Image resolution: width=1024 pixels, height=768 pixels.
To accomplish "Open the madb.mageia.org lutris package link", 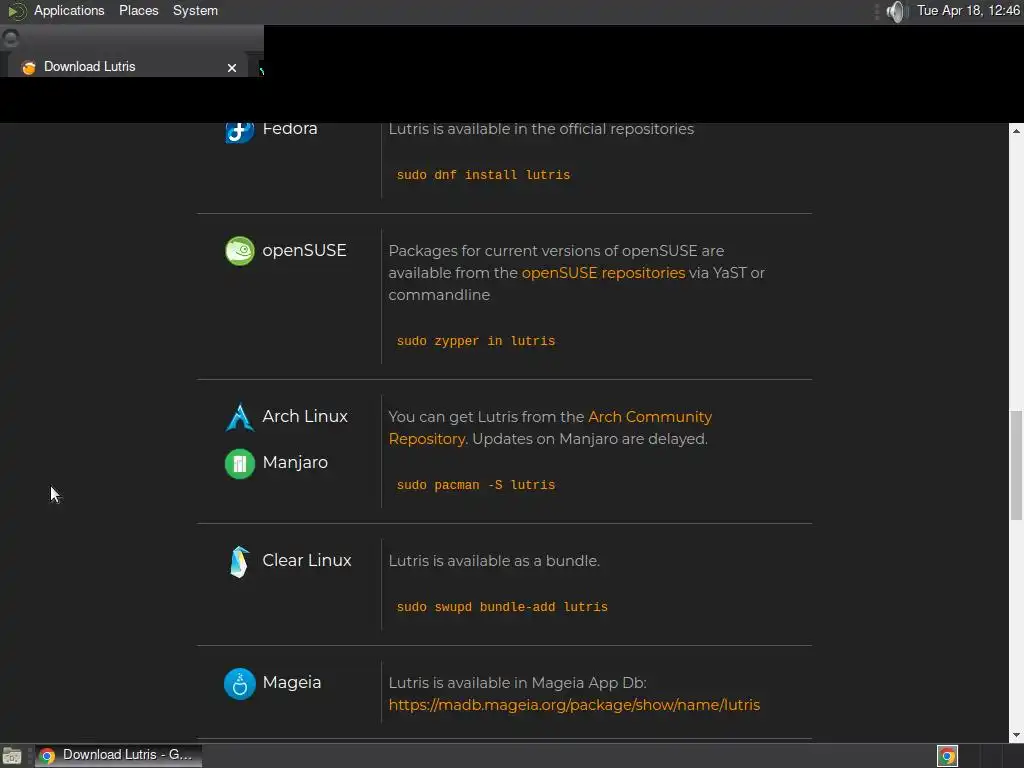I will click(x=574, y=705).
